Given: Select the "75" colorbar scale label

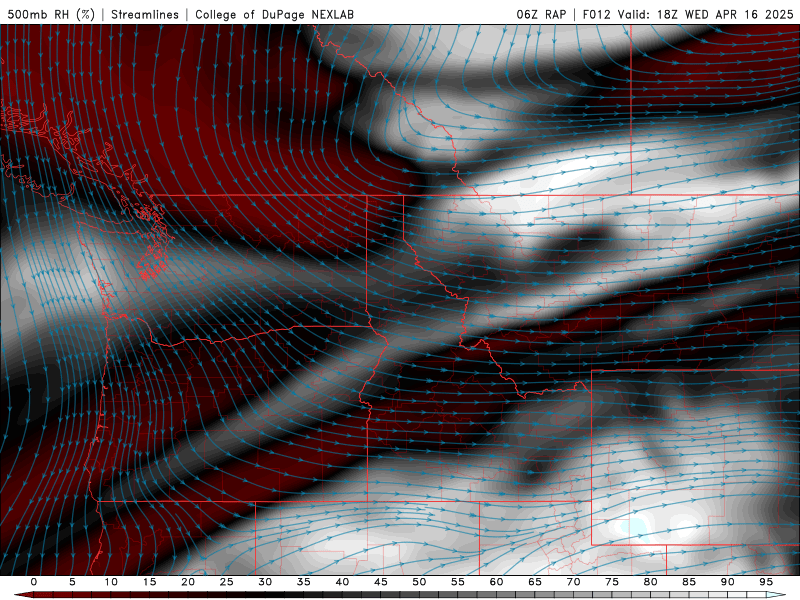Looking at the screenshot, I should [612, 582].
